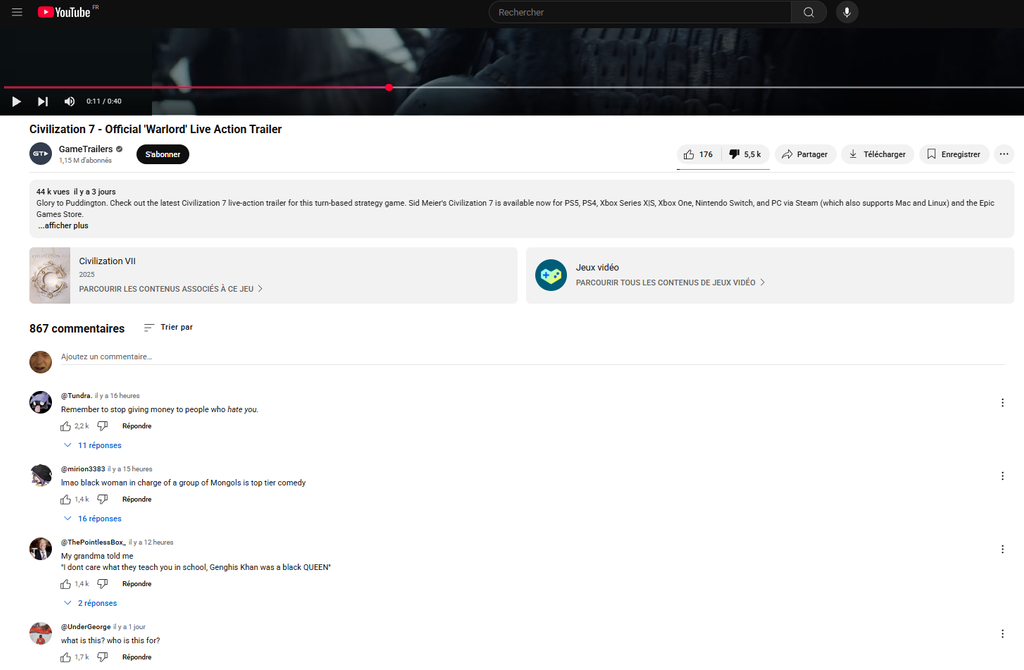Save video with Enregistrer button
The height and width of the screenshot is (670, 1024).
tap(953, 154)
